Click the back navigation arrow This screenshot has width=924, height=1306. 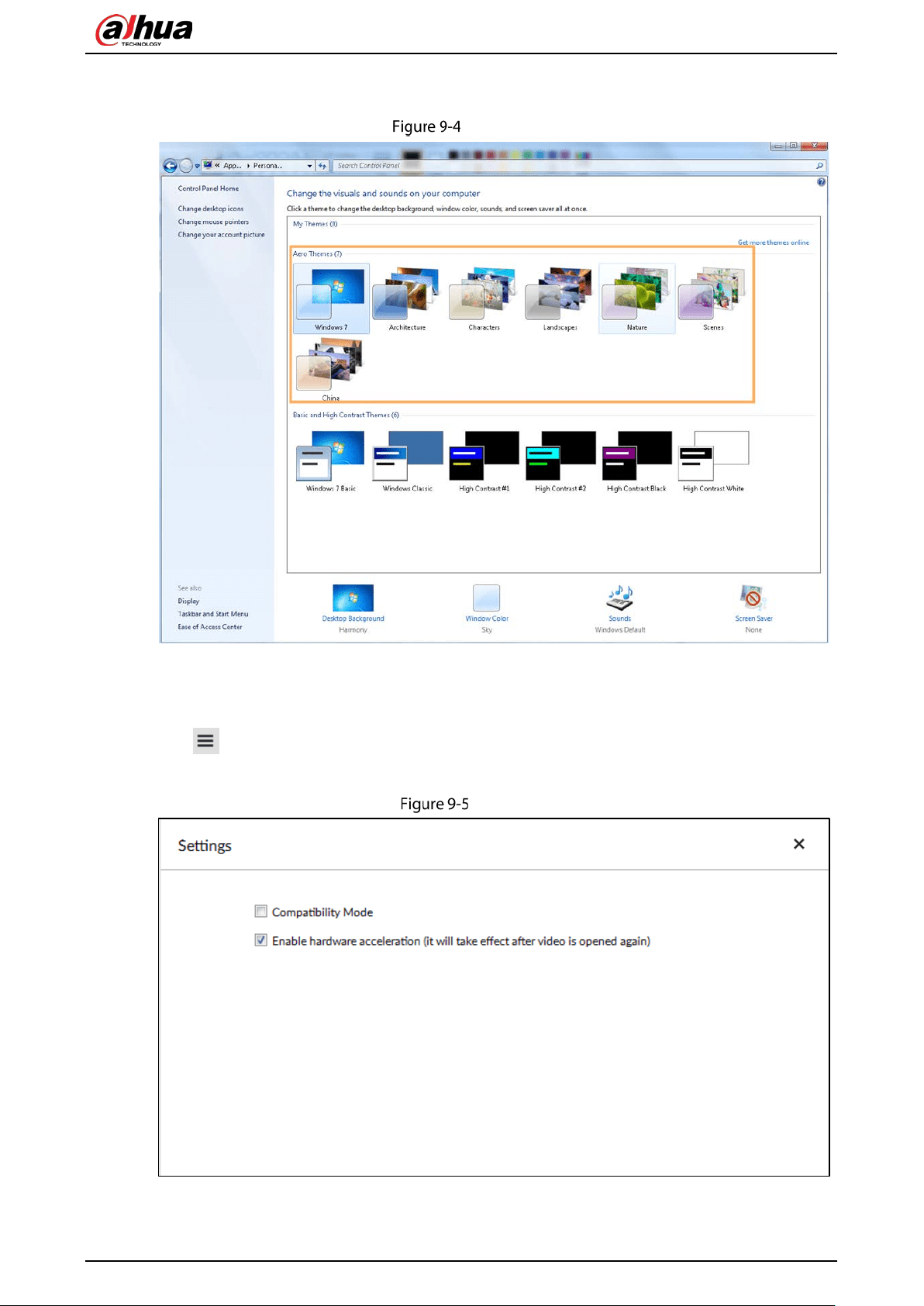171,166
